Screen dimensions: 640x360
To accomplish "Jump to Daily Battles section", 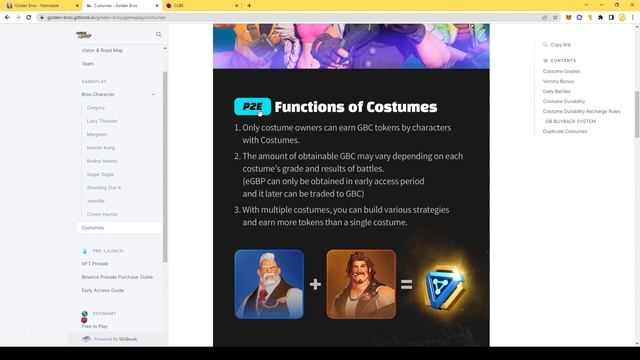I will pyautogui.click(x=556, y=91).
